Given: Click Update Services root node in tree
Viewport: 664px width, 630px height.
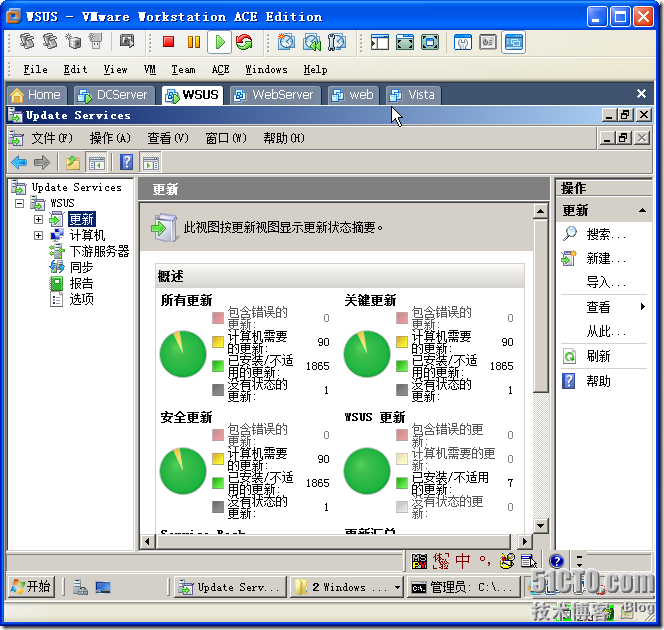Looking at the screenshot, I should tap(77, 187).
